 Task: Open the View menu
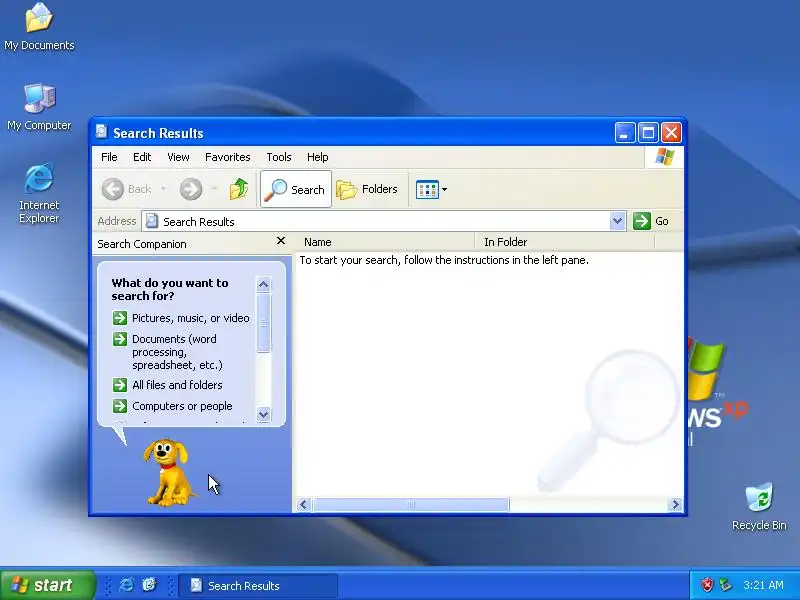(x=178, y=157)
